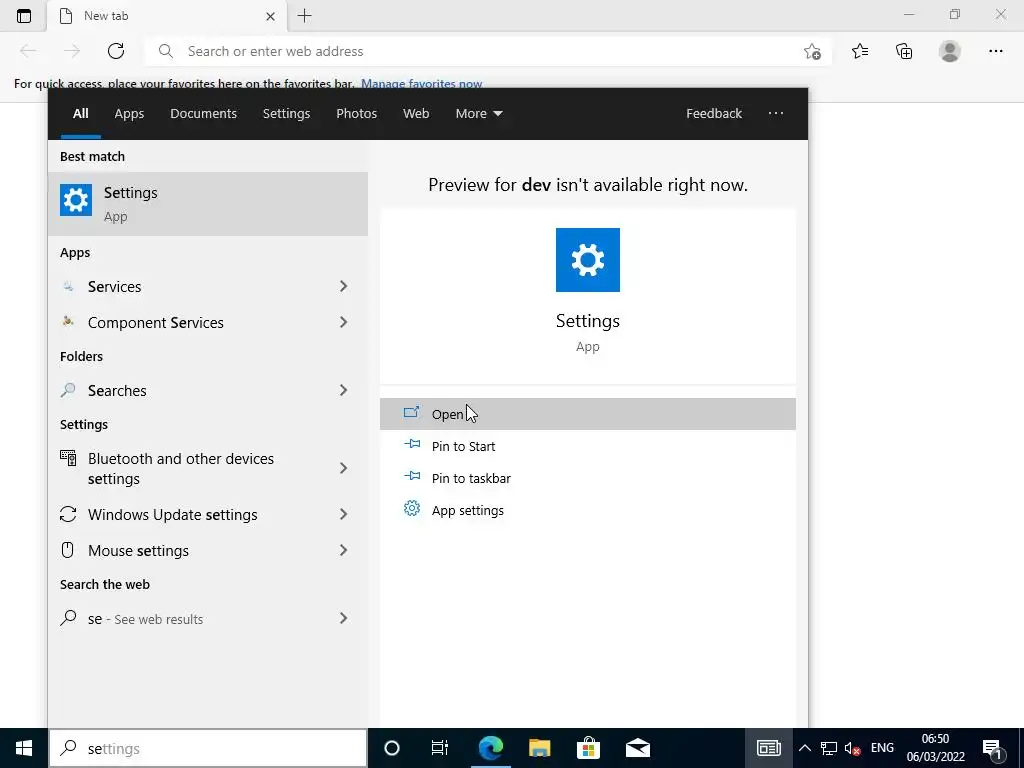The width and height of the screenshot is (1024, 768).
Task: Click the network status tray icon
Action: 829,748
